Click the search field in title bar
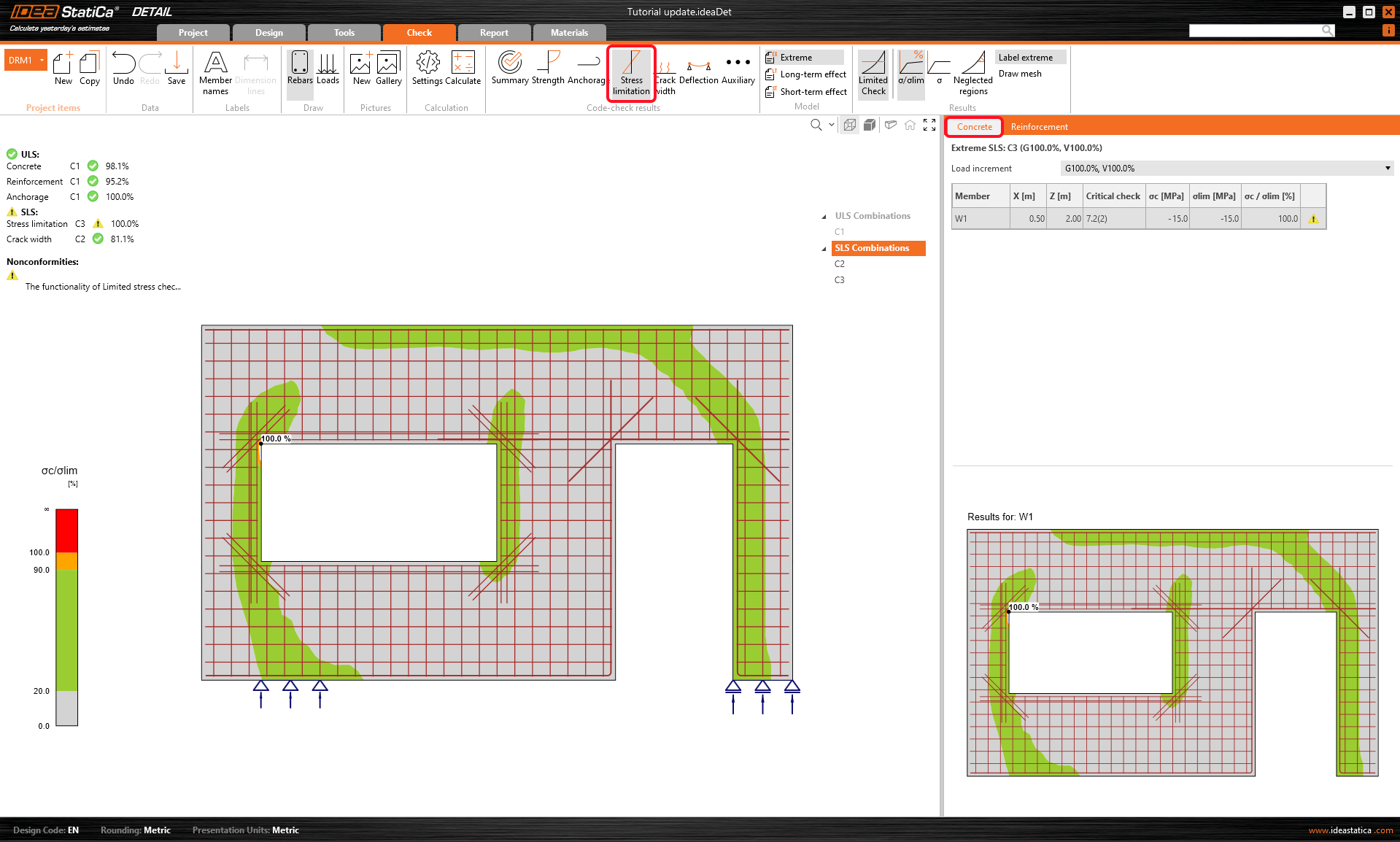 [1255, 30]
